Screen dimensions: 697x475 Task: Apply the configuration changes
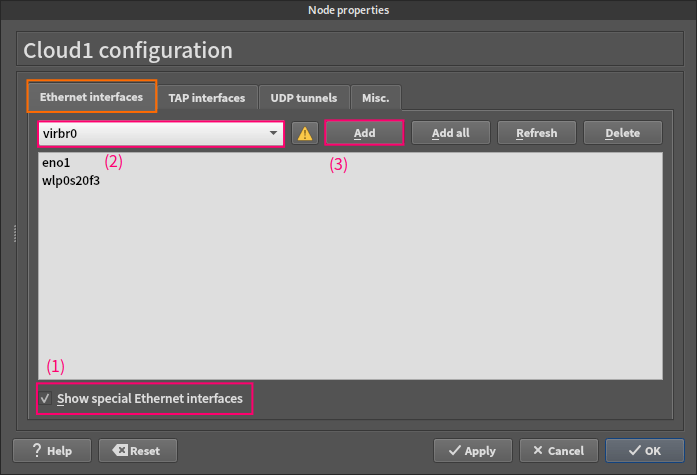pyautogui.click(x=473, y=451)
